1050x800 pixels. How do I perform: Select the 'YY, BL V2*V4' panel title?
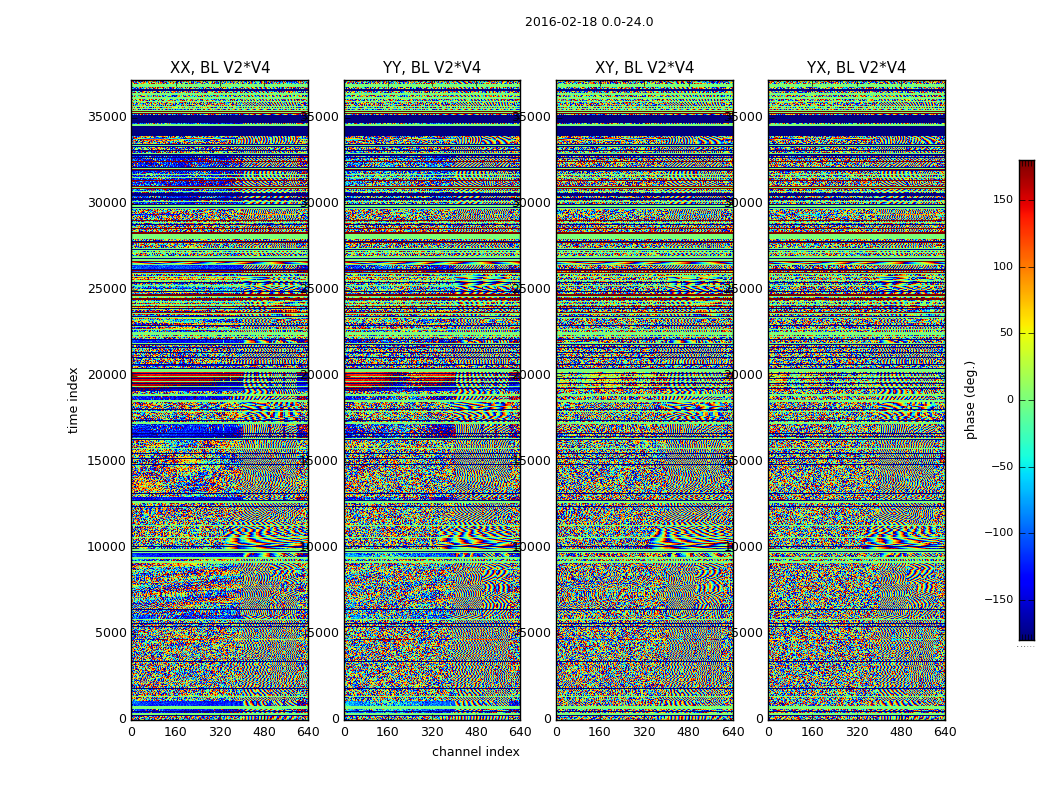[x=431, y=68]
